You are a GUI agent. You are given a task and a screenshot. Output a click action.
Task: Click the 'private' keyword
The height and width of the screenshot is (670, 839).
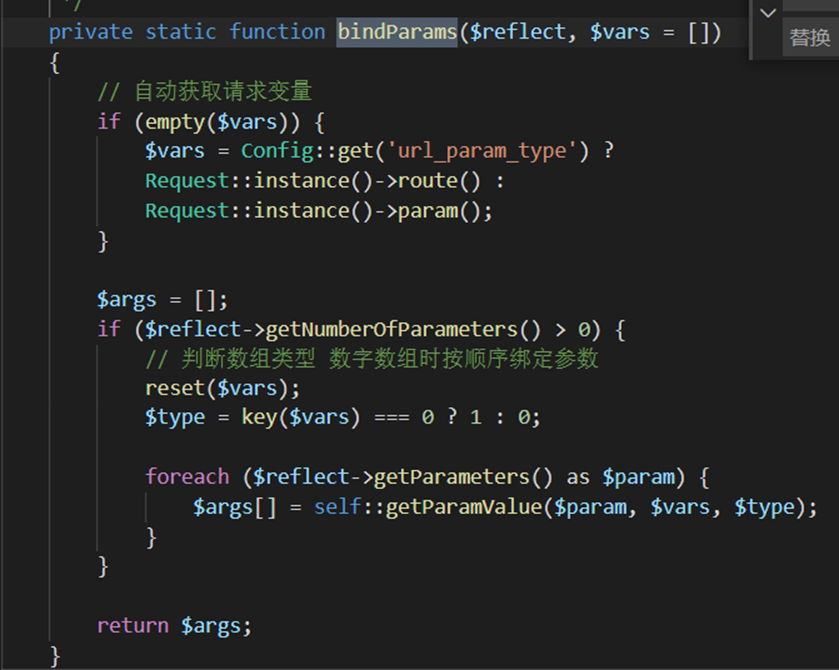pos(90,33)
